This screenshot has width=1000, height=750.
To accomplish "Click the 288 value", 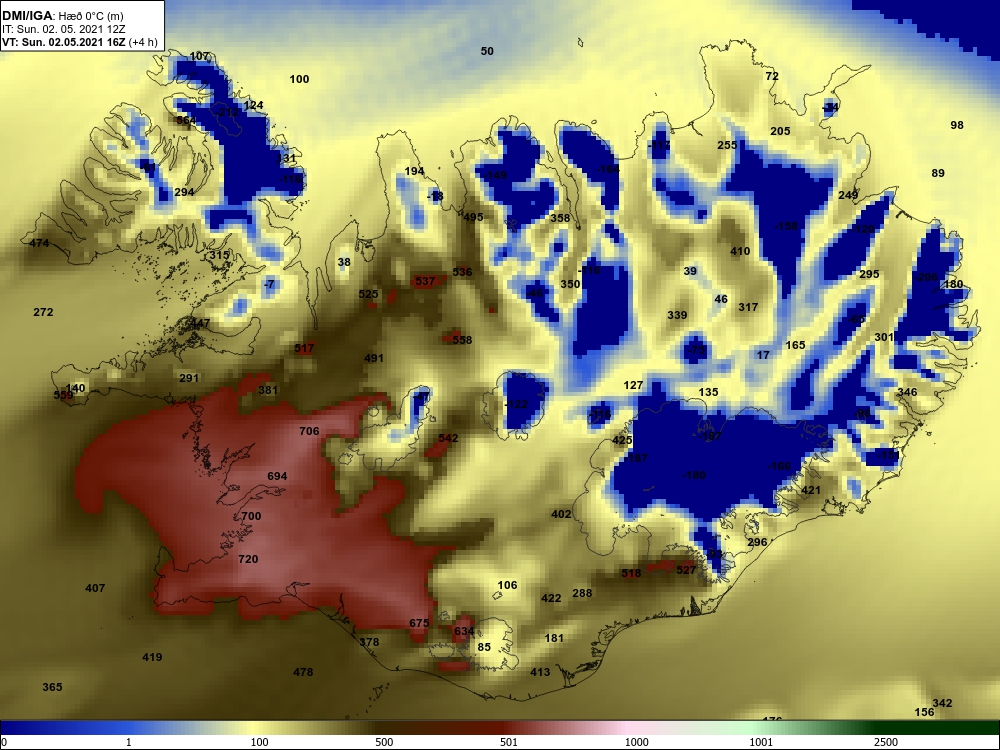I will 582,593.
